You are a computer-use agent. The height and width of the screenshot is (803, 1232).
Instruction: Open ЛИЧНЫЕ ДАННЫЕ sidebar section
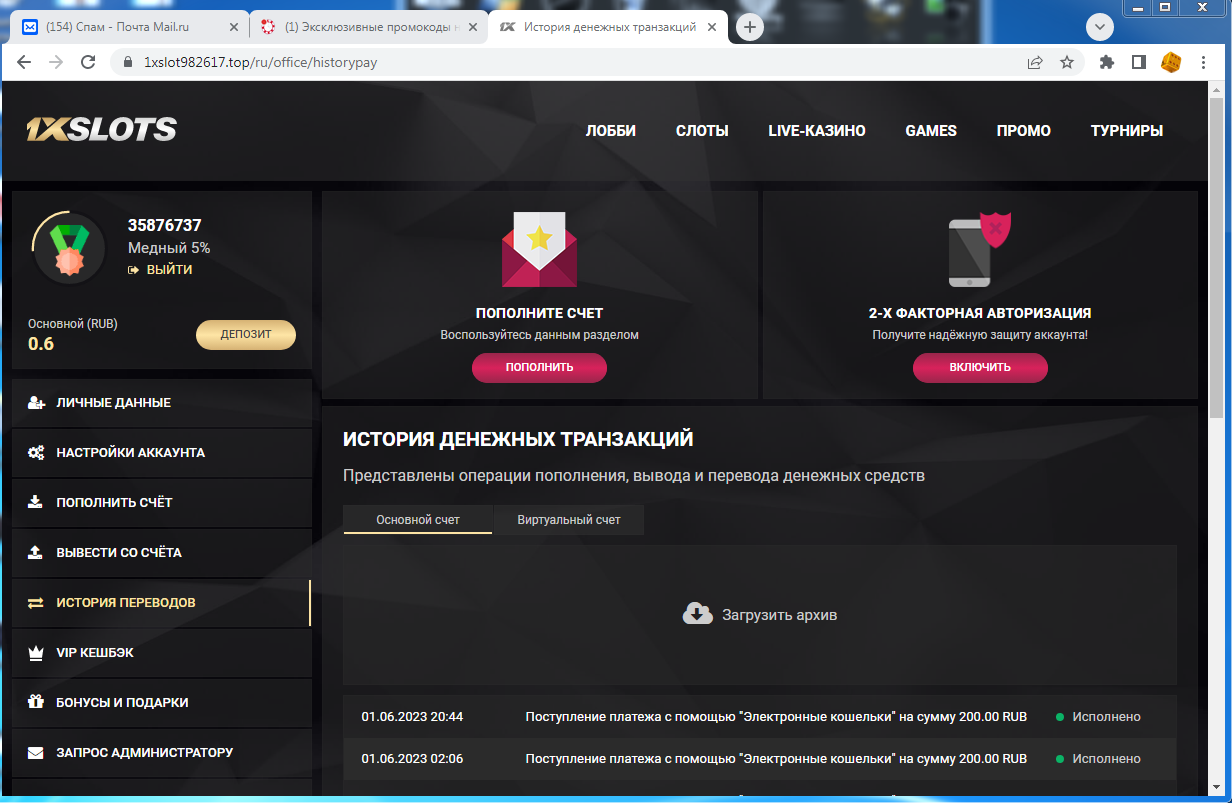[x=161, y=403]
